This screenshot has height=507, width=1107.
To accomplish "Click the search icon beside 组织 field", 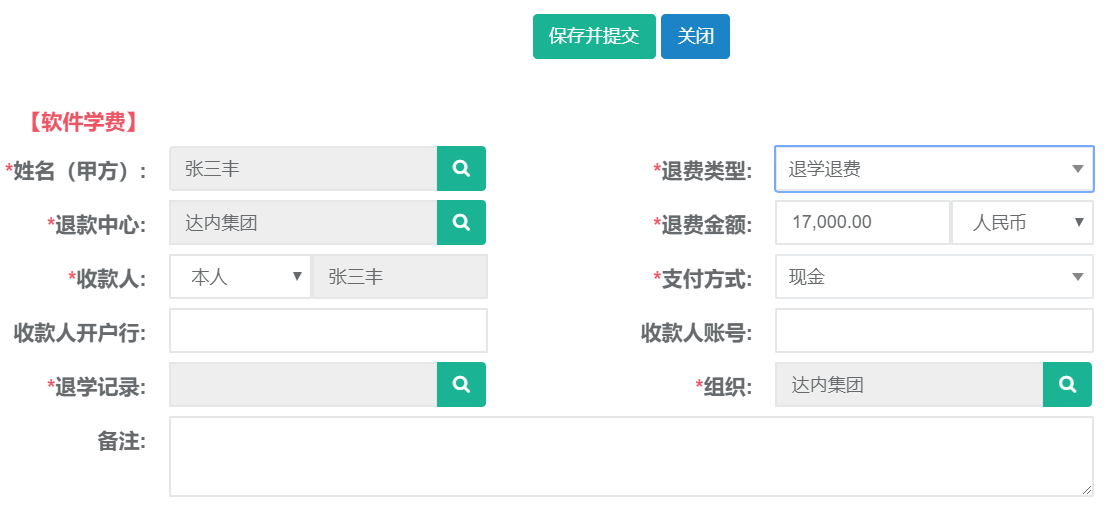I will point(1067,385).
